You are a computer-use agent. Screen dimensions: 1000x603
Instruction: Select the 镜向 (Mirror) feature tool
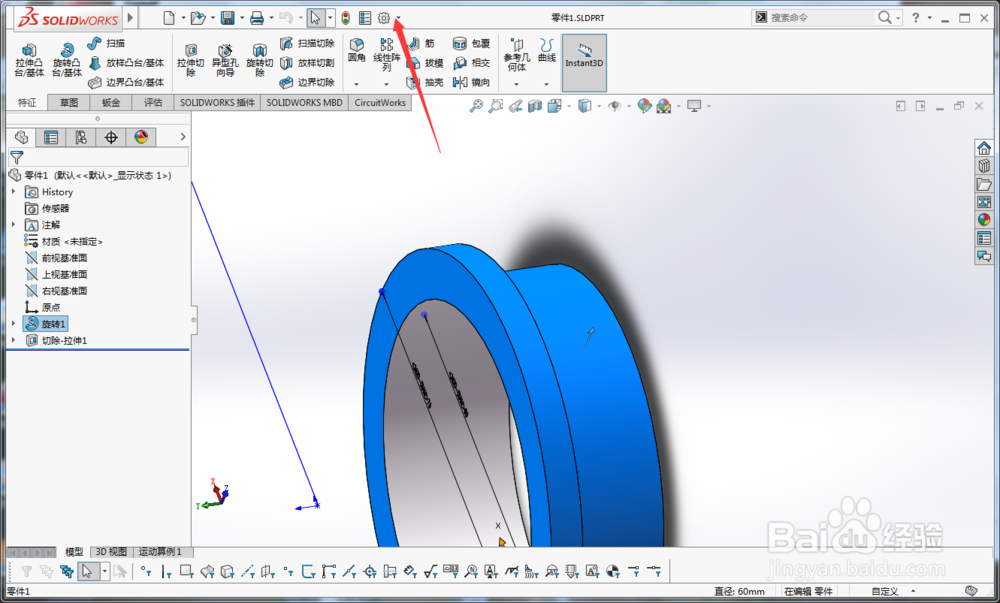tap(472, 80)
